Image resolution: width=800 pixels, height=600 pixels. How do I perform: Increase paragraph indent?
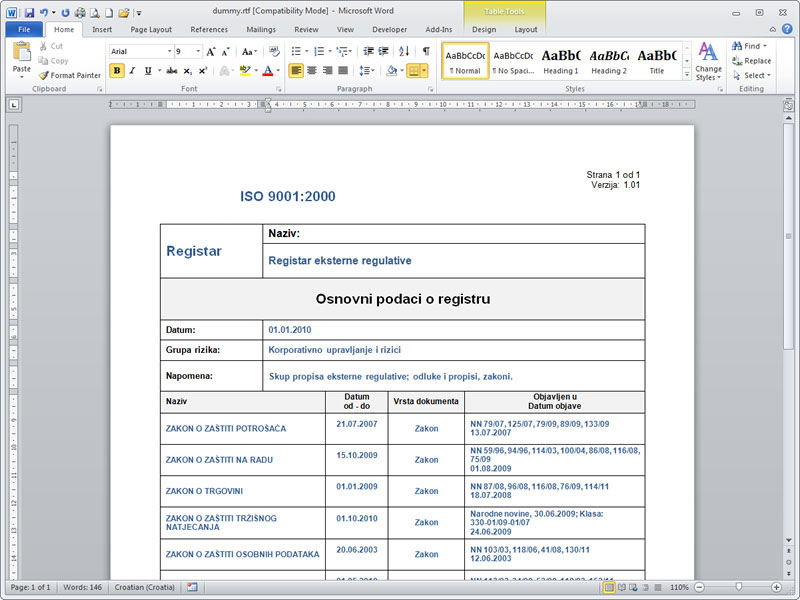point(383,51)
